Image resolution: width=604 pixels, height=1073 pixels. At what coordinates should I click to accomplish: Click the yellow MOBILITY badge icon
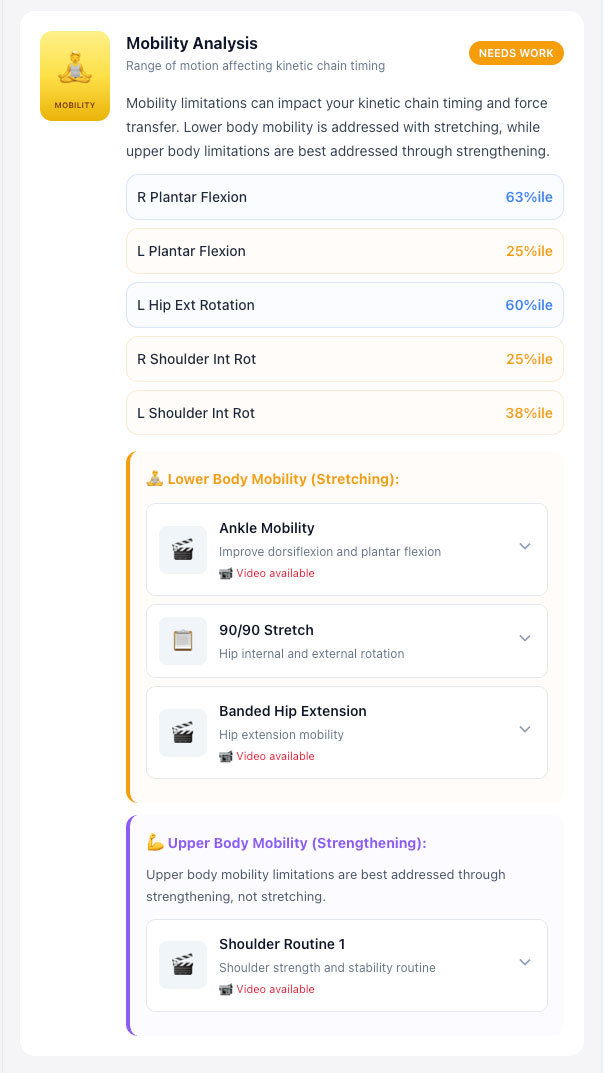click(74, 76)
